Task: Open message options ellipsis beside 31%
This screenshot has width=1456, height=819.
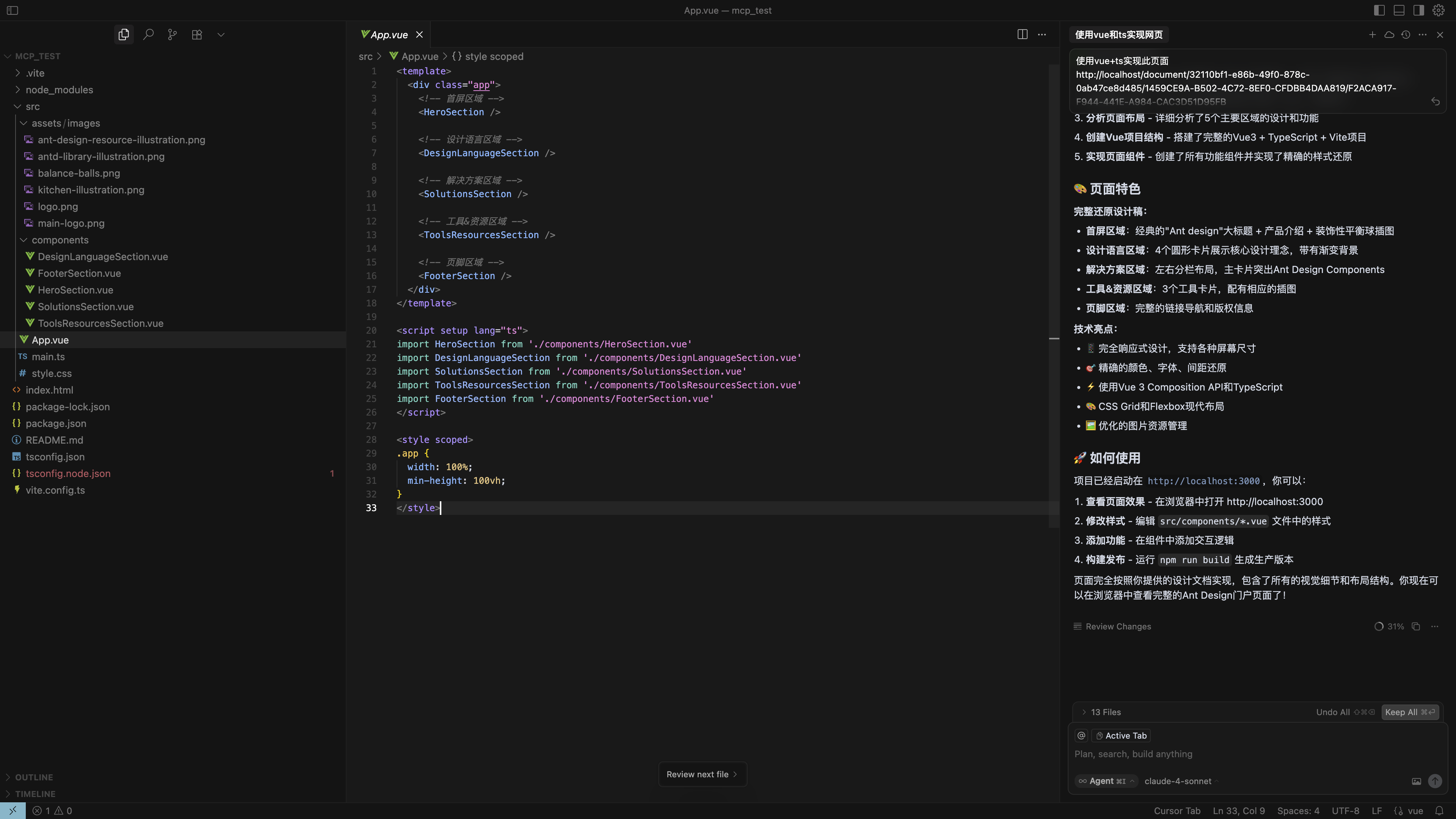Action: pyautogui.click(x=1434, y=626)
